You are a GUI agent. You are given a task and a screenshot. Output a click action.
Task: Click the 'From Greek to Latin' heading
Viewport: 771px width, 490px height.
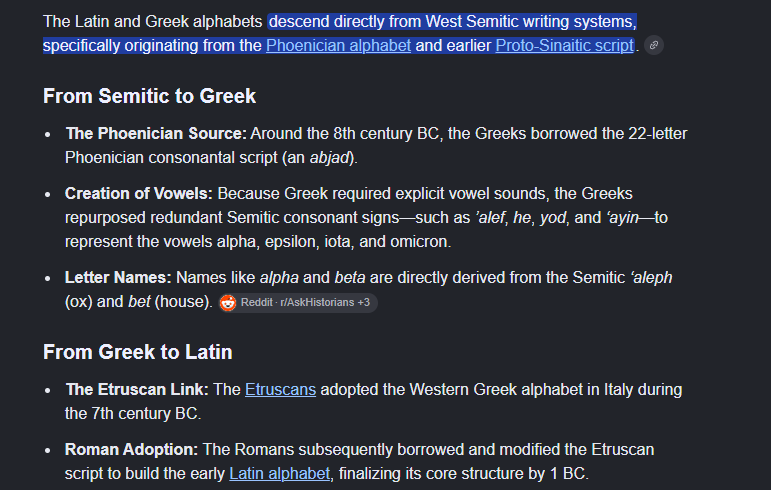(x=138, y=352)
